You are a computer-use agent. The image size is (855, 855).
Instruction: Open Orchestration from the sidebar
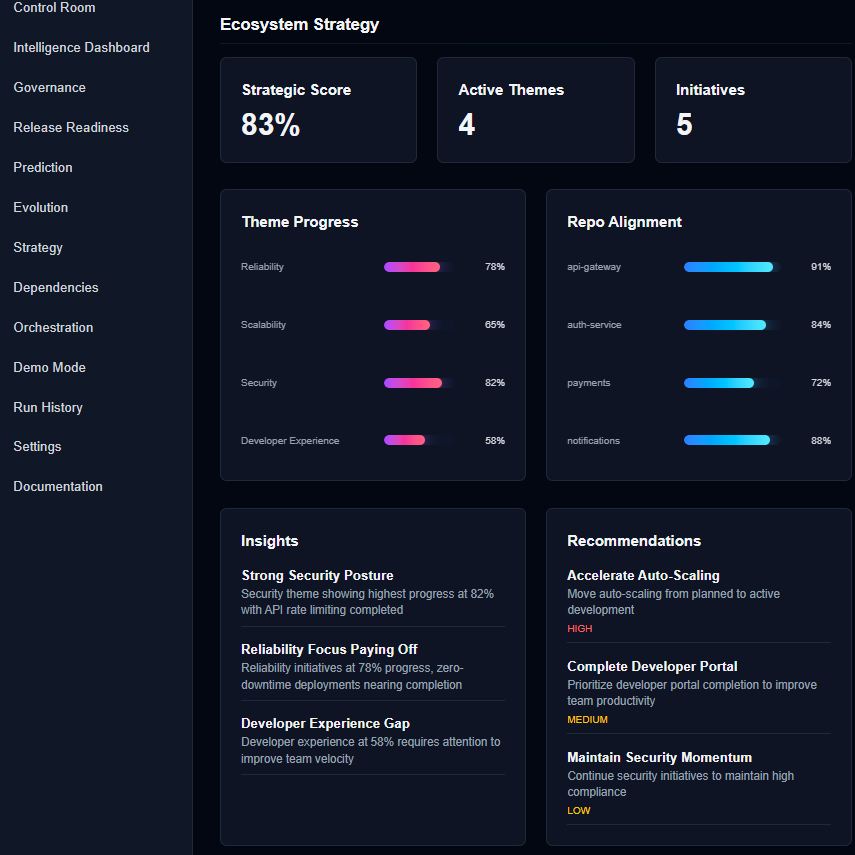point(52,327)
